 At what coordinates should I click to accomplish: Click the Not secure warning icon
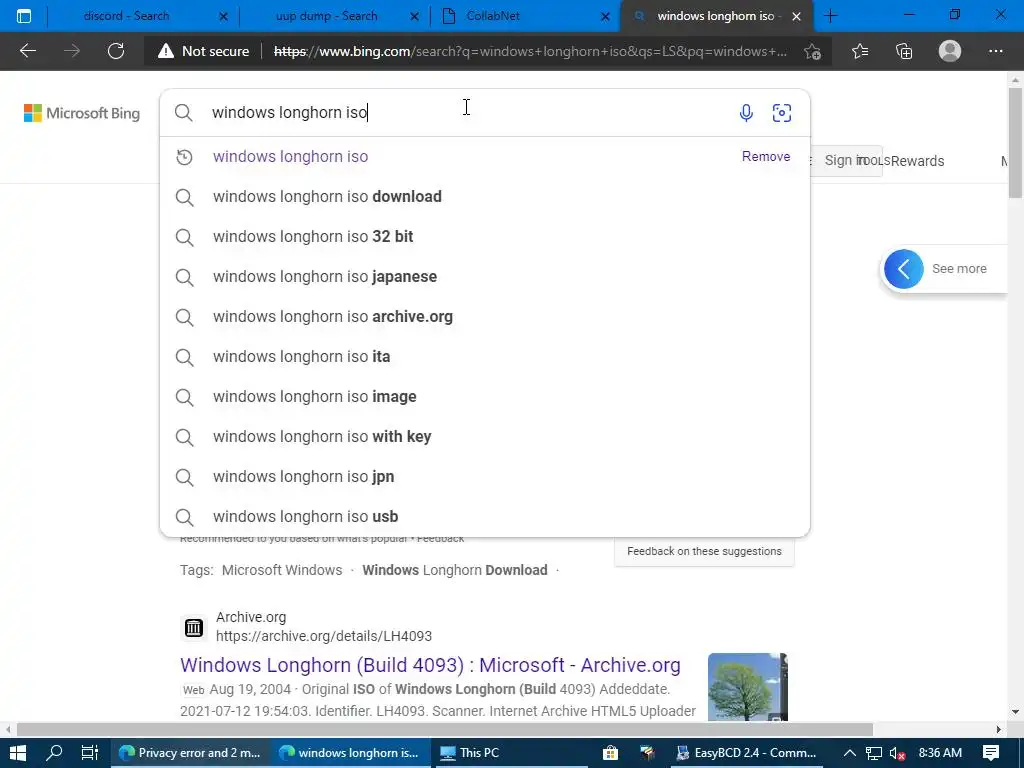(x=166, y=51)
